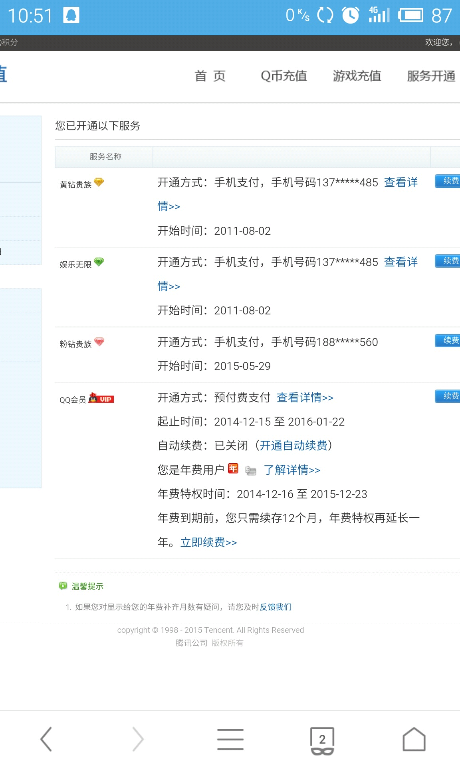This screenshot has width=460, height=768.
Task: Click 续费 button for QQ会员
Action: [447, 396]
